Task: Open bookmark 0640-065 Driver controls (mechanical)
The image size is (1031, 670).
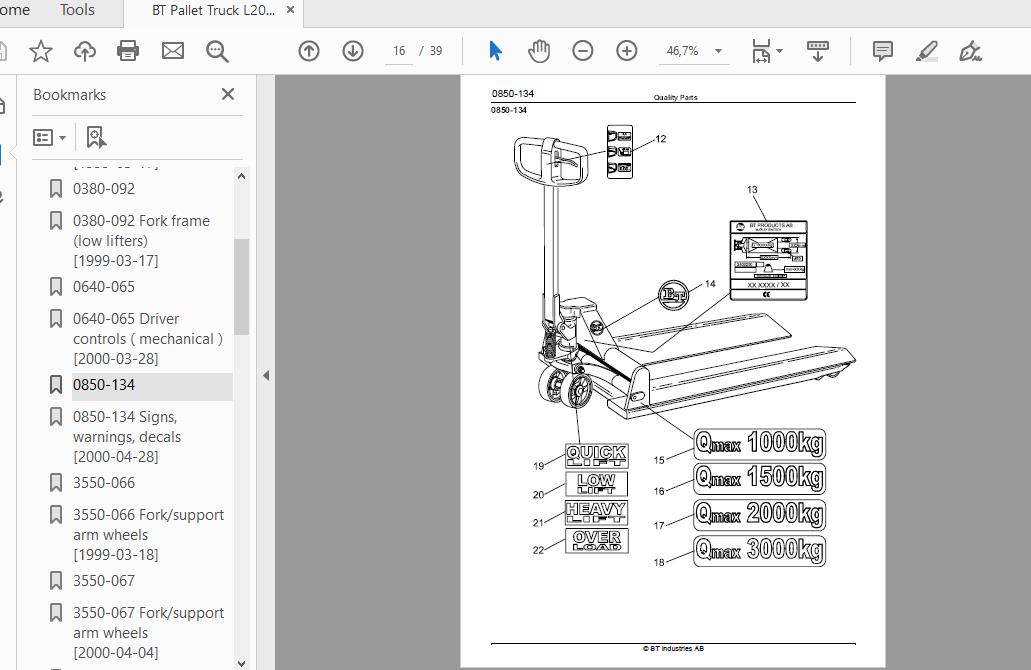Action: coord(148,339)
